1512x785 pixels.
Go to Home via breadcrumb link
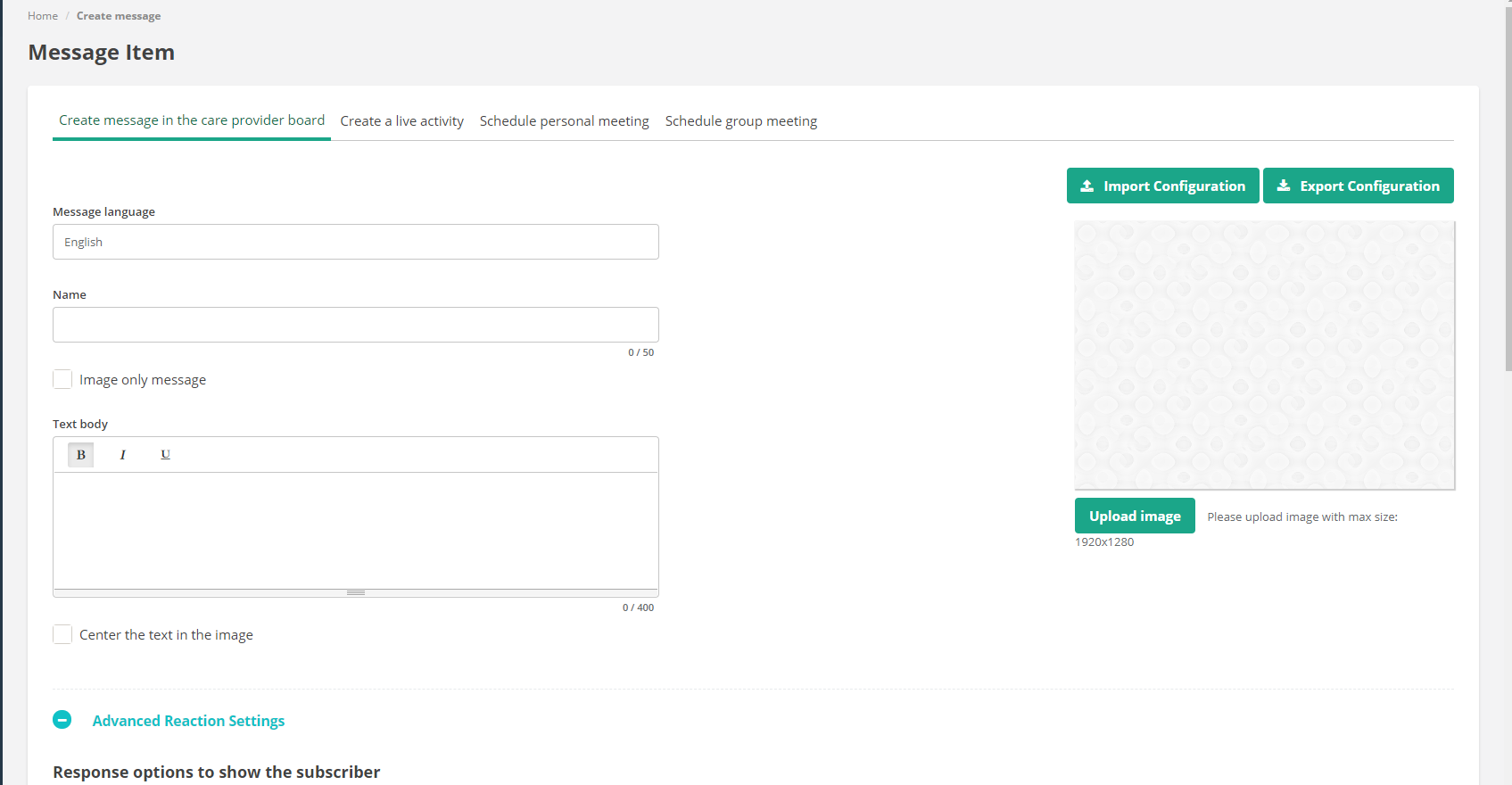click(43, 16)
